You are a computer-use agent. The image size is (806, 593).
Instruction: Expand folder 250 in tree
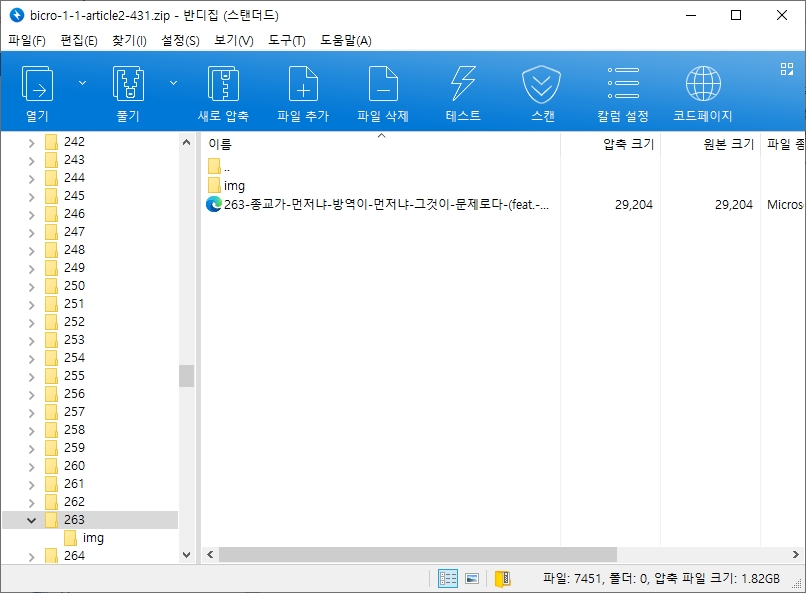tap(31, 287)
